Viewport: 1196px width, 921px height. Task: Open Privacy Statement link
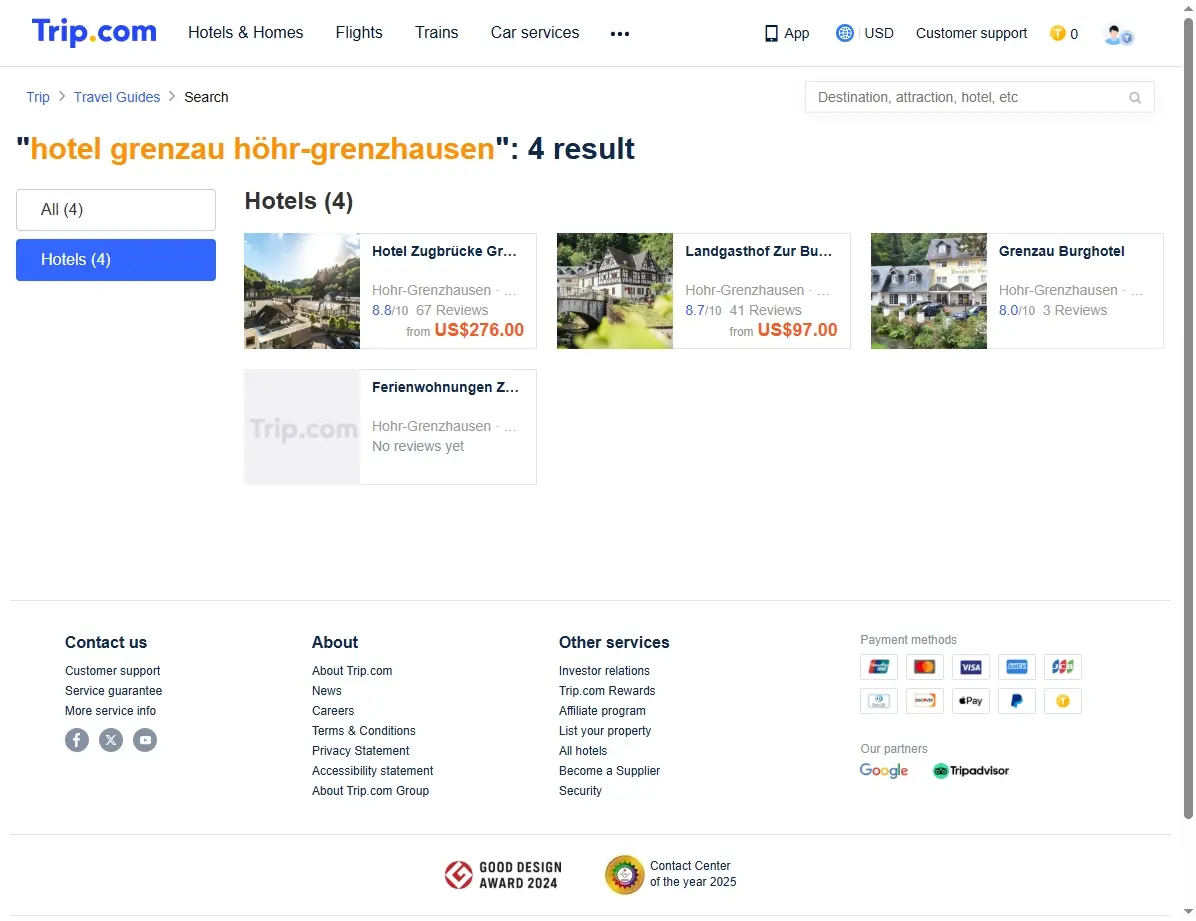361,751
